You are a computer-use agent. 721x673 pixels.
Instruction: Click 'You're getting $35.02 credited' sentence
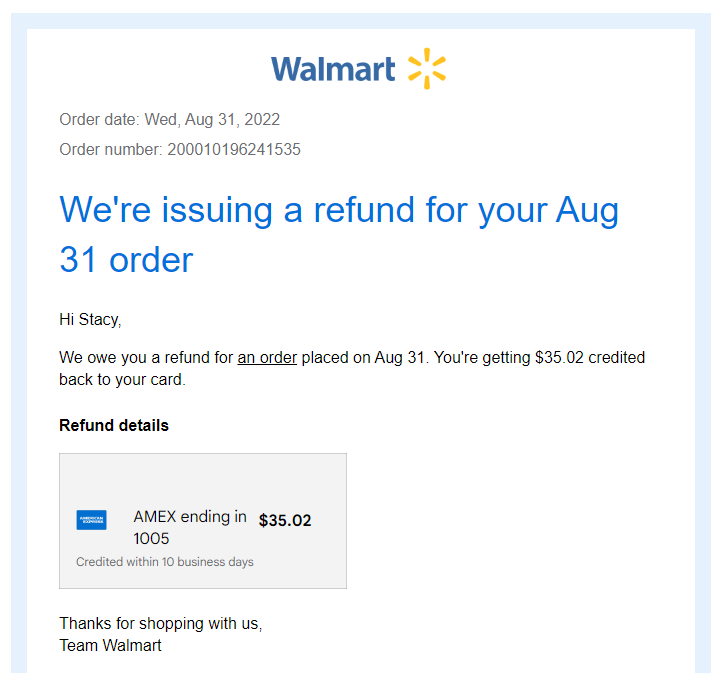pyautogui.click(x=539, y=358)
